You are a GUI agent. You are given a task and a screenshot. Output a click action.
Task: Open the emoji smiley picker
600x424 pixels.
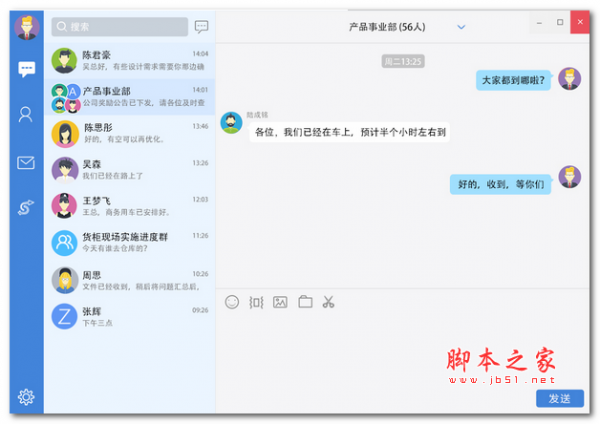point(232,302)
